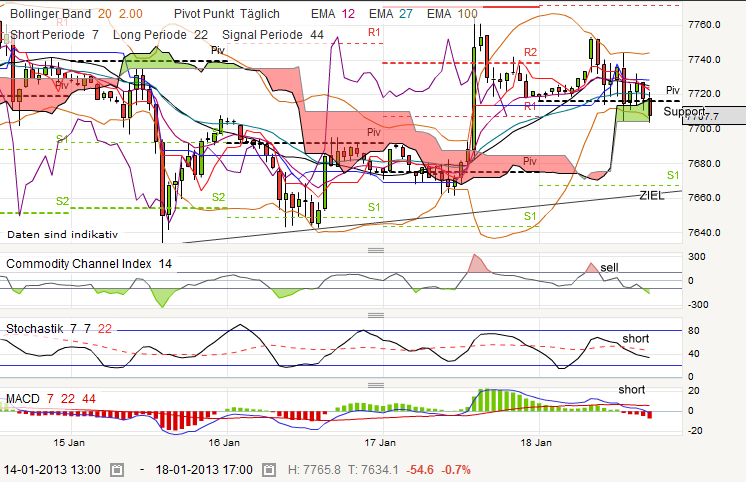Screen dimensions: 746x482
Task: Click the 15 Jan date axis label
Action: (69, 443)
